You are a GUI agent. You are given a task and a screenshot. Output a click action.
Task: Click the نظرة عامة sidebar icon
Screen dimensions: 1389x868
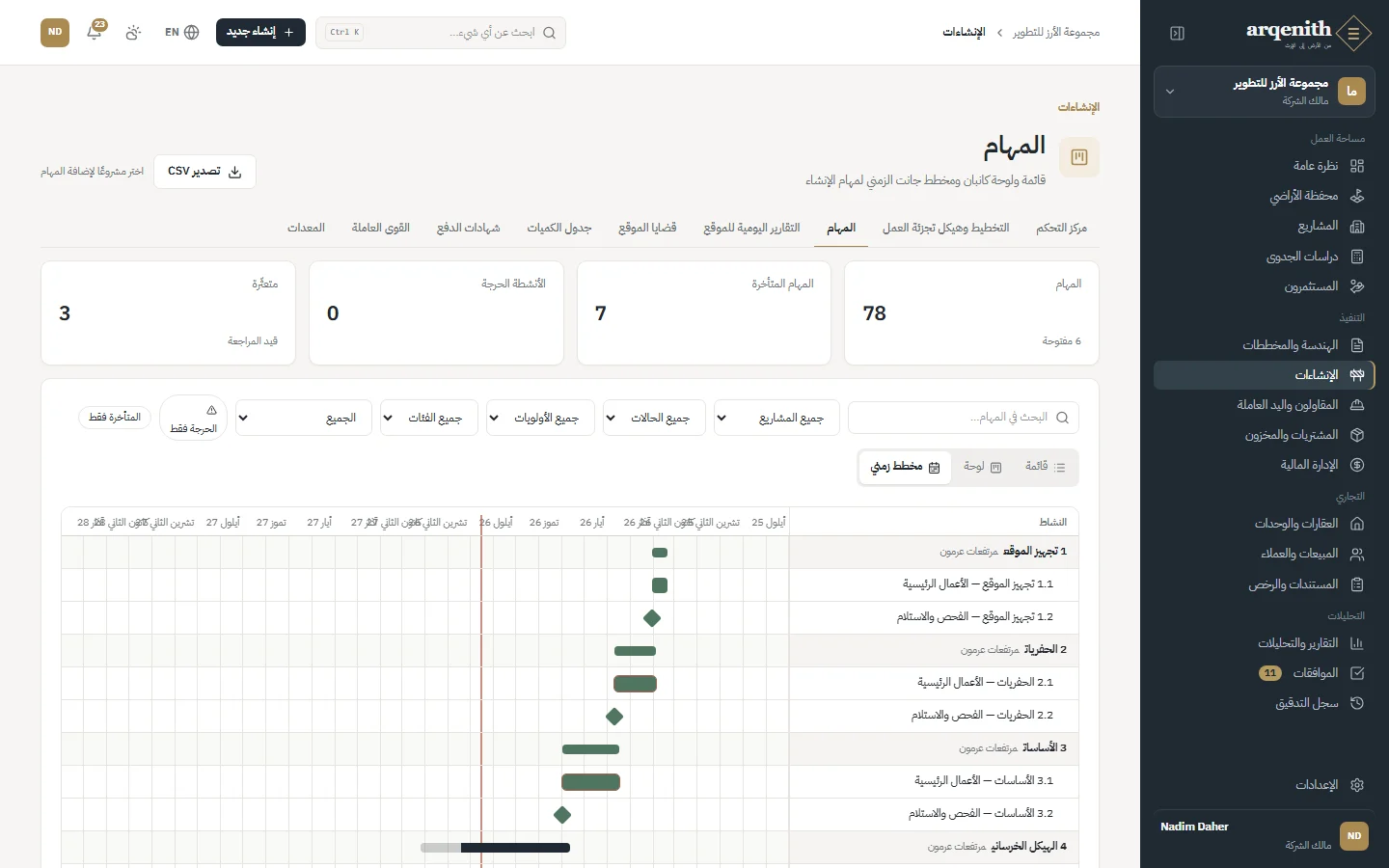[1357, 166]
